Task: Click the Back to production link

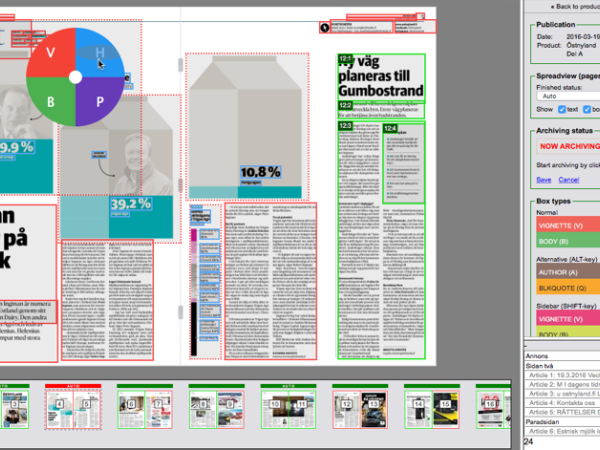Action: click(x=575, y=7)
